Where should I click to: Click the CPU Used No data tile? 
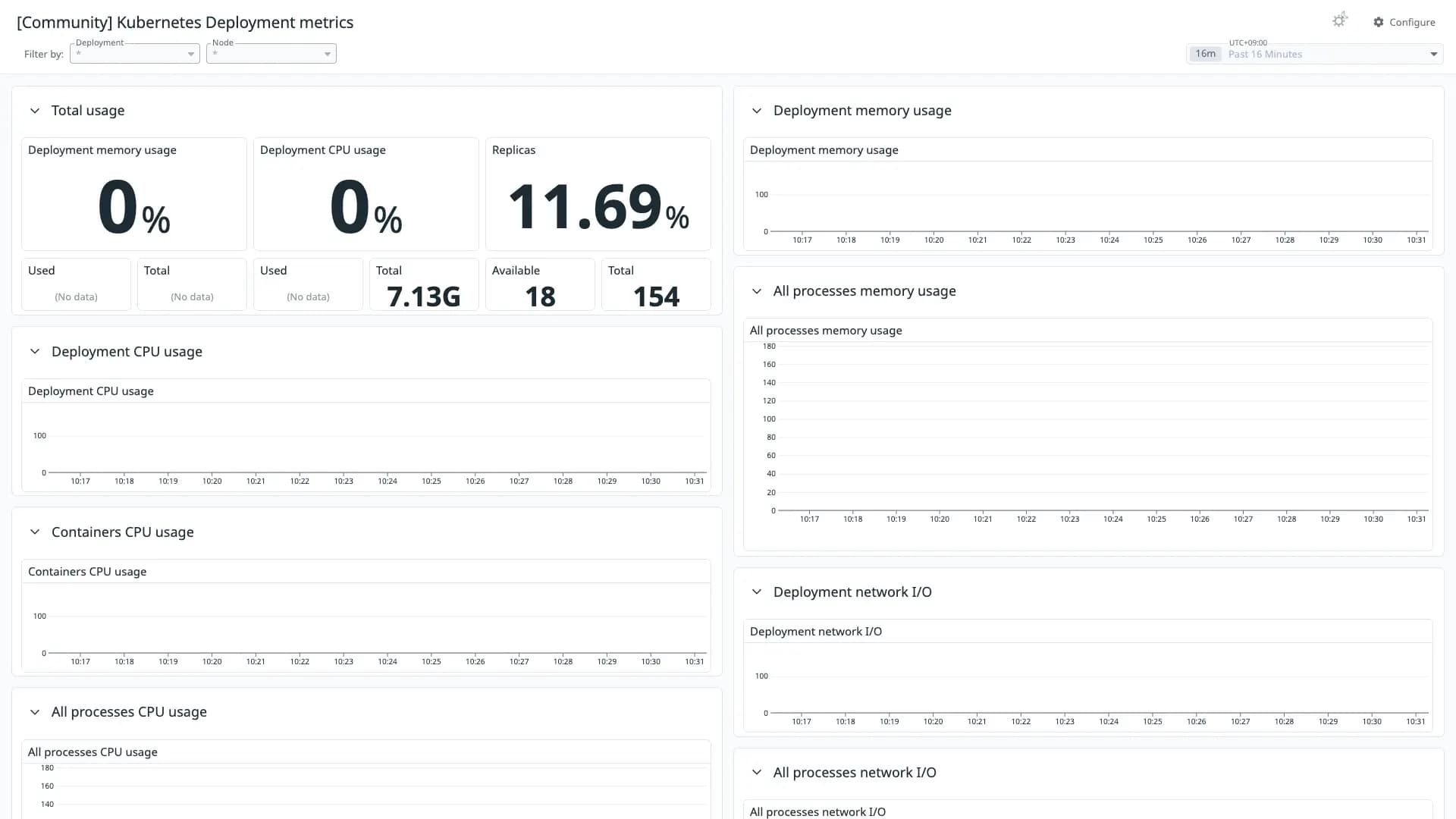[x=308, y=284]
